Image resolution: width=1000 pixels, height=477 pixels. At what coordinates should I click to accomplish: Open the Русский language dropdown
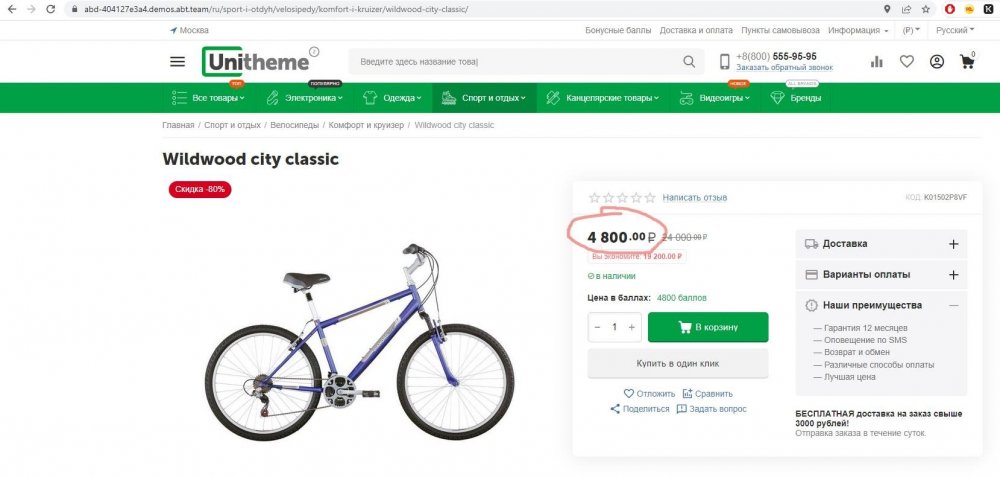coord(953,31)
